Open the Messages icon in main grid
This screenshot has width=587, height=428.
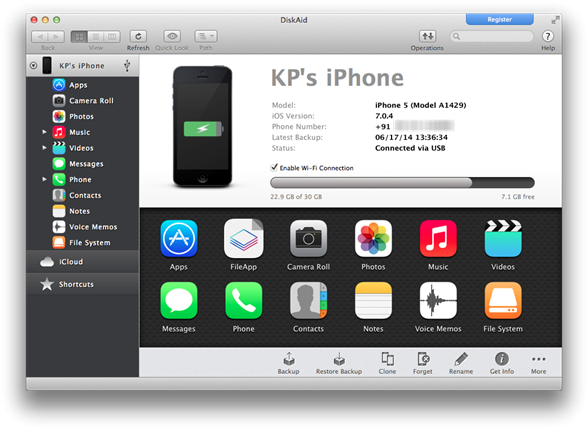179,301
